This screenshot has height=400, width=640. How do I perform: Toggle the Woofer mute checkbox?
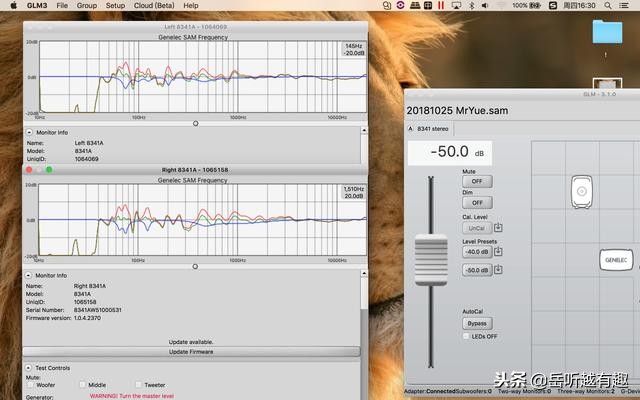point(31,384)
